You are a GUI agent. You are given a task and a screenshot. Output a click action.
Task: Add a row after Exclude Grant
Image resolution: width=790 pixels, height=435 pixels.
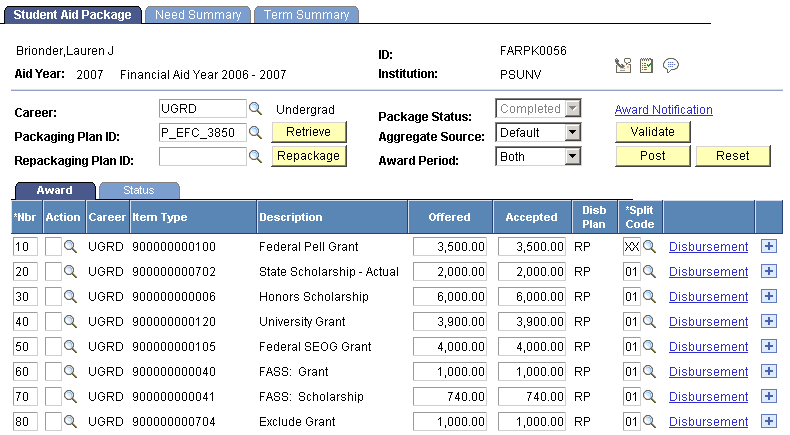[768, 421]
